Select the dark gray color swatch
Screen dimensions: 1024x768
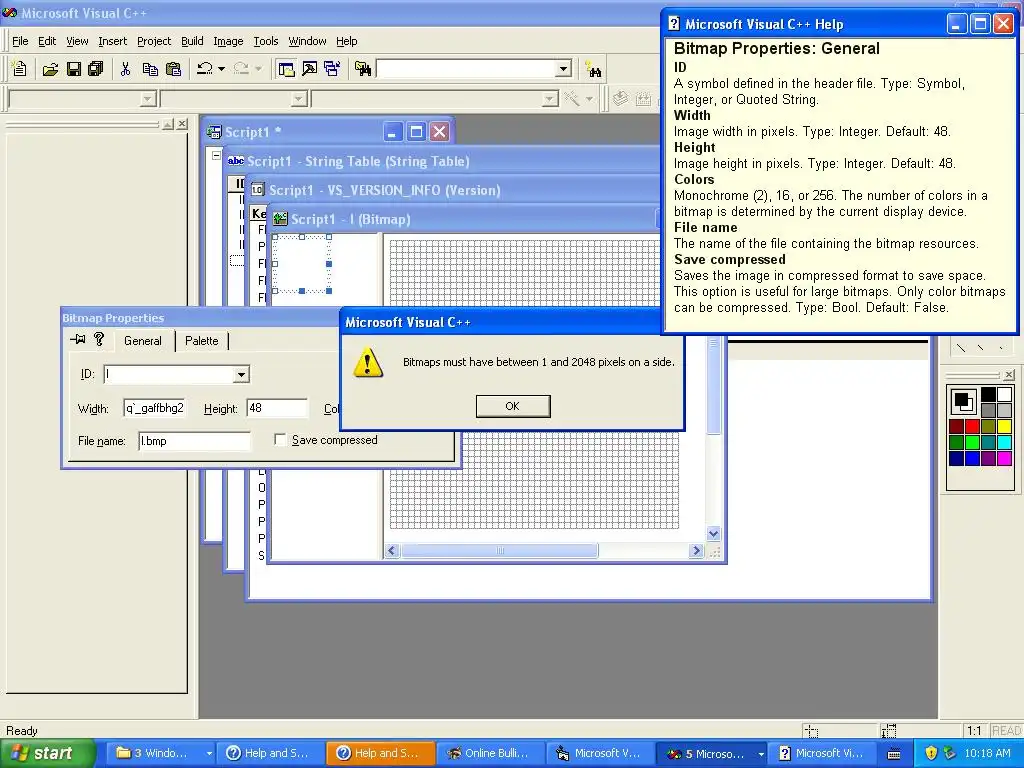pos(988,410)
